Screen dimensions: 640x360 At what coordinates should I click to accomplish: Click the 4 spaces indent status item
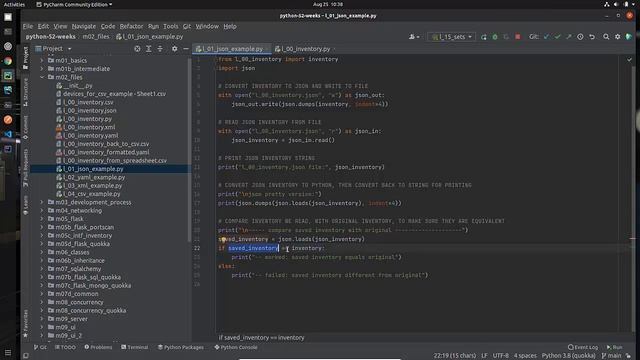point(525,356)
